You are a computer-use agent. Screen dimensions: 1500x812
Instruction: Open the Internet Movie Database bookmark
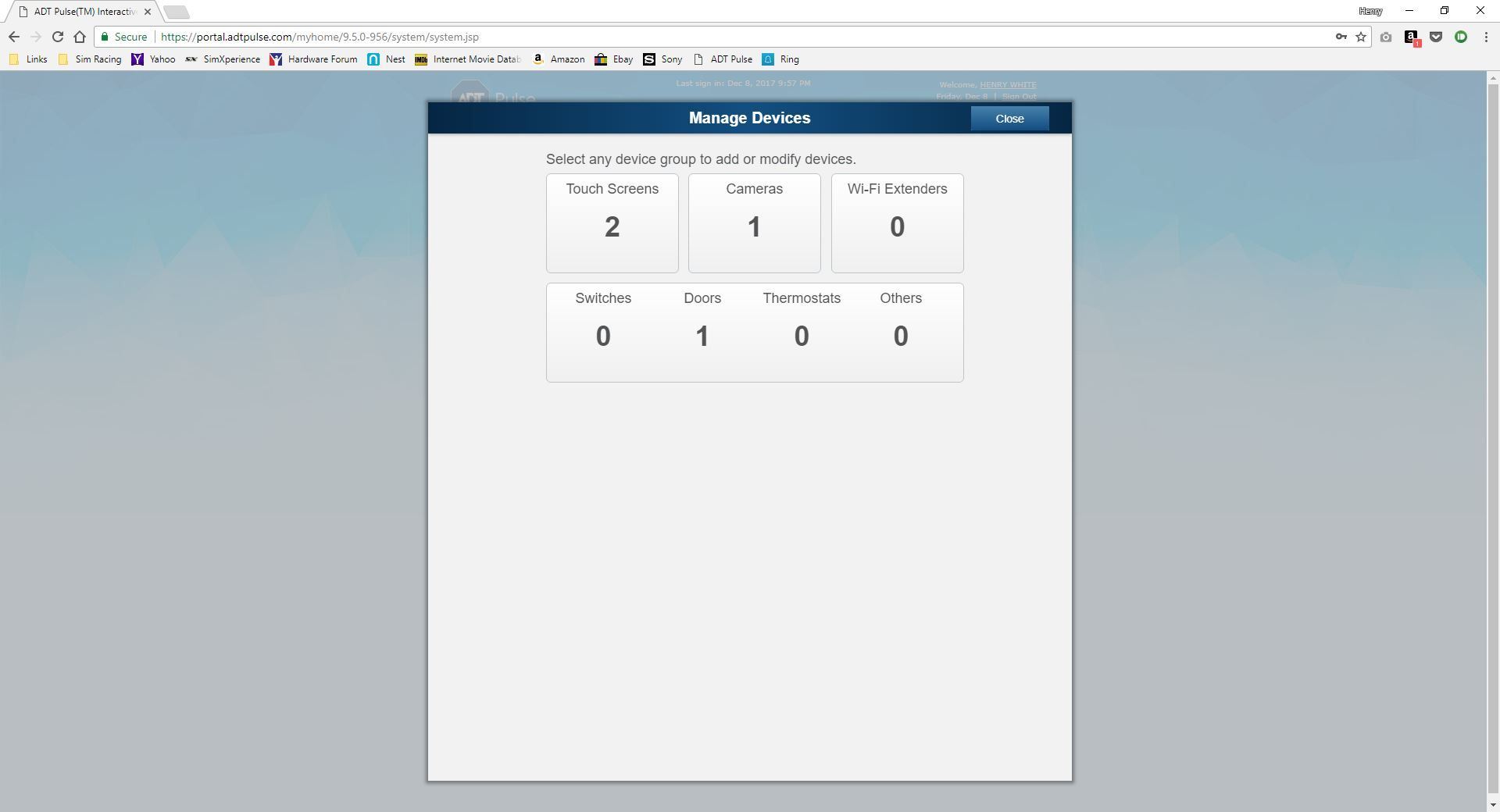coord(467,59)
